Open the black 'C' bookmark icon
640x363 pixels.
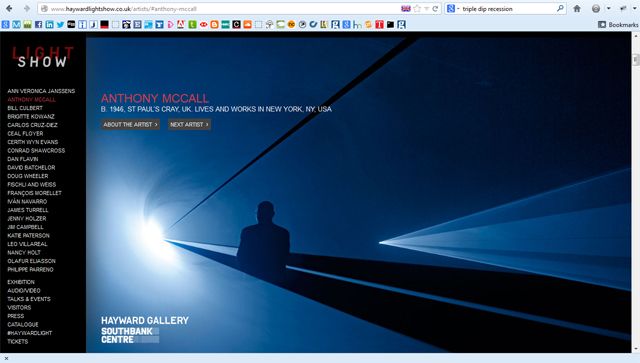[x=236, y=24]
